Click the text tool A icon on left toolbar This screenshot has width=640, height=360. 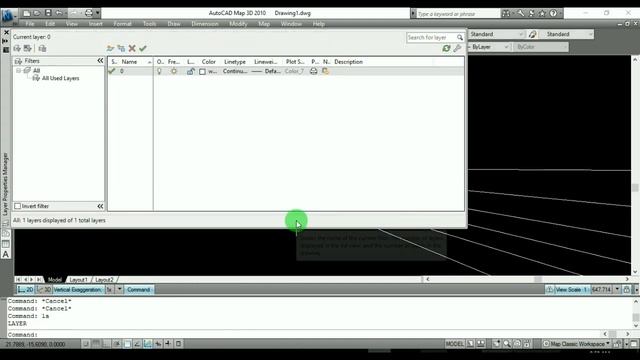tap(6, 254)
